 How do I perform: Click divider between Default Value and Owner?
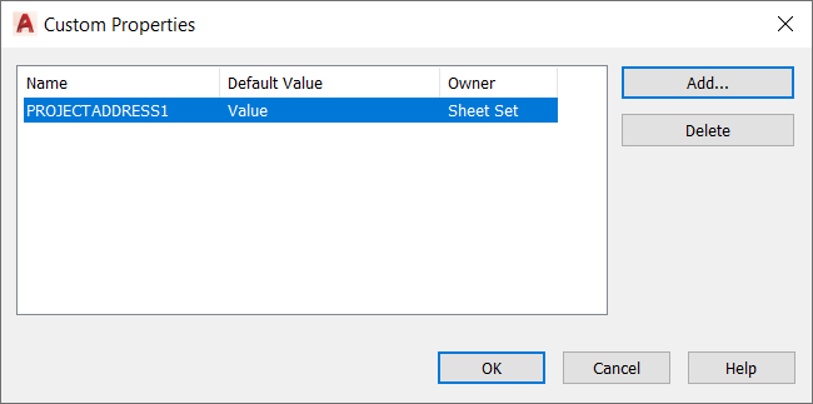pyautogui.click(x=439, y=83)
